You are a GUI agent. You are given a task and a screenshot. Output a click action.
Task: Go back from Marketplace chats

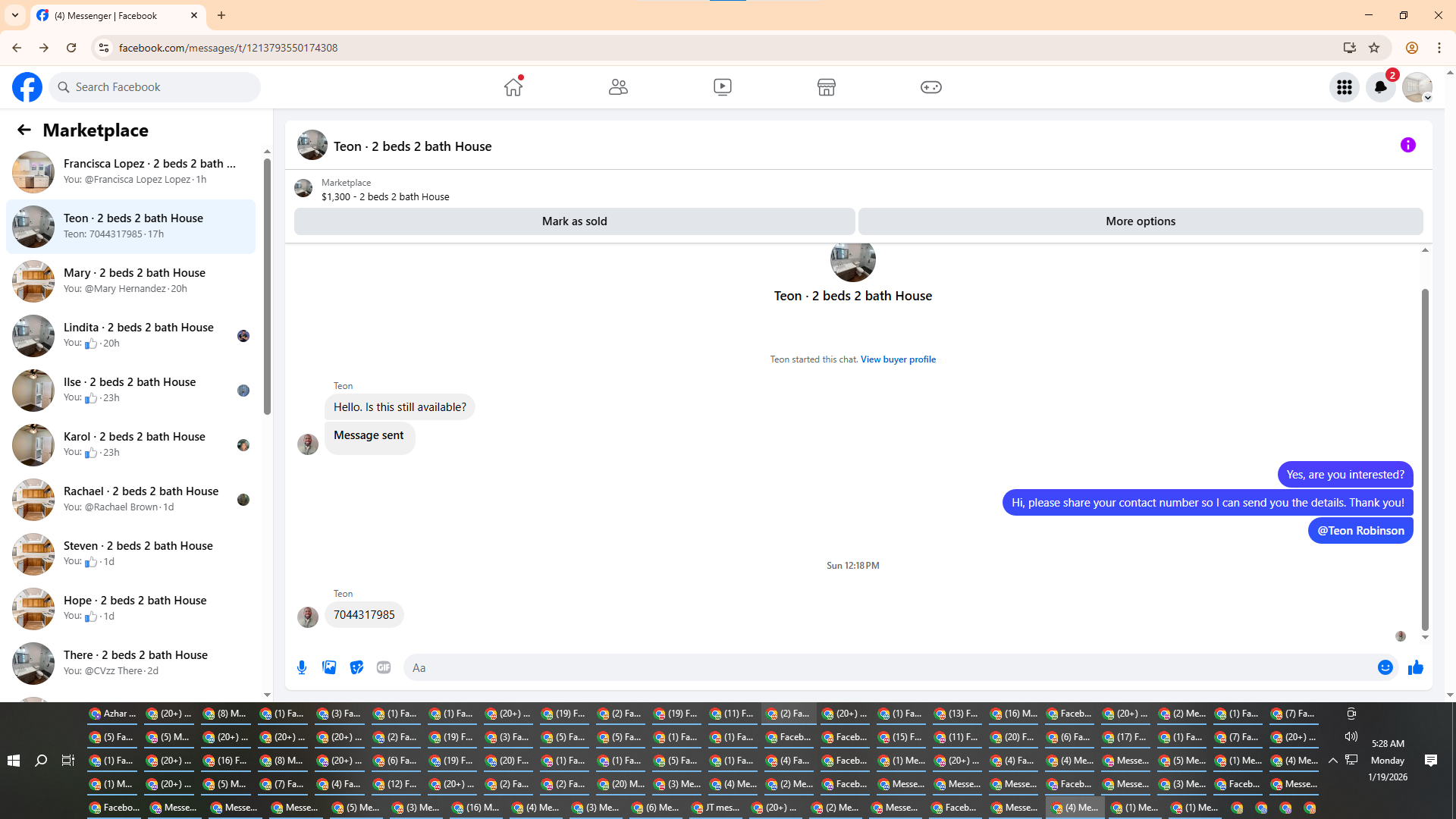(x=24, y=130)
